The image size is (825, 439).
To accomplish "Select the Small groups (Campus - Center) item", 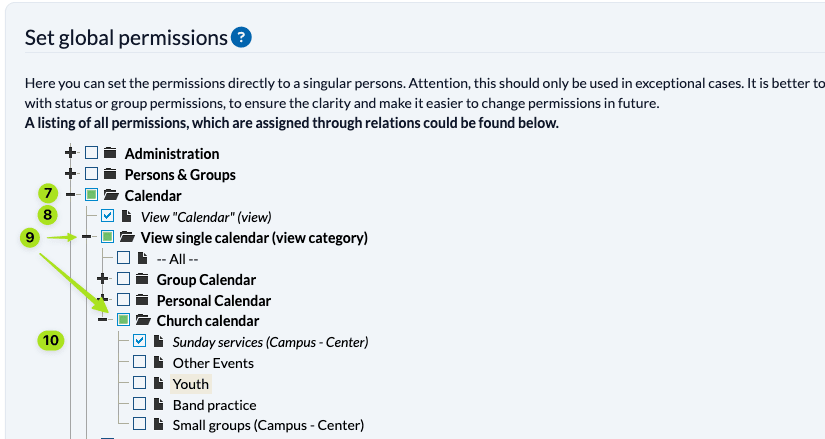I will 268,425.
